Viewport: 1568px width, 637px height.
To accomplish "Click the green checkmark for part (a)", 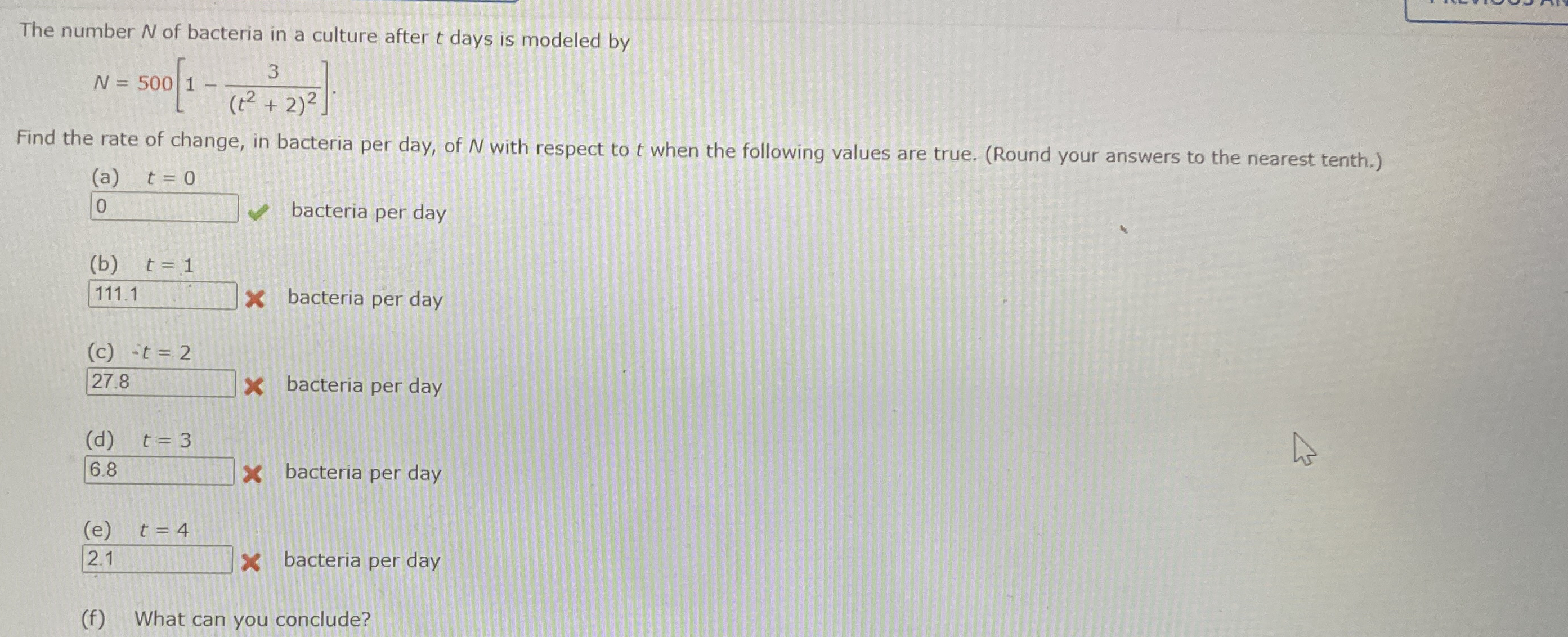I will [257, 212].
